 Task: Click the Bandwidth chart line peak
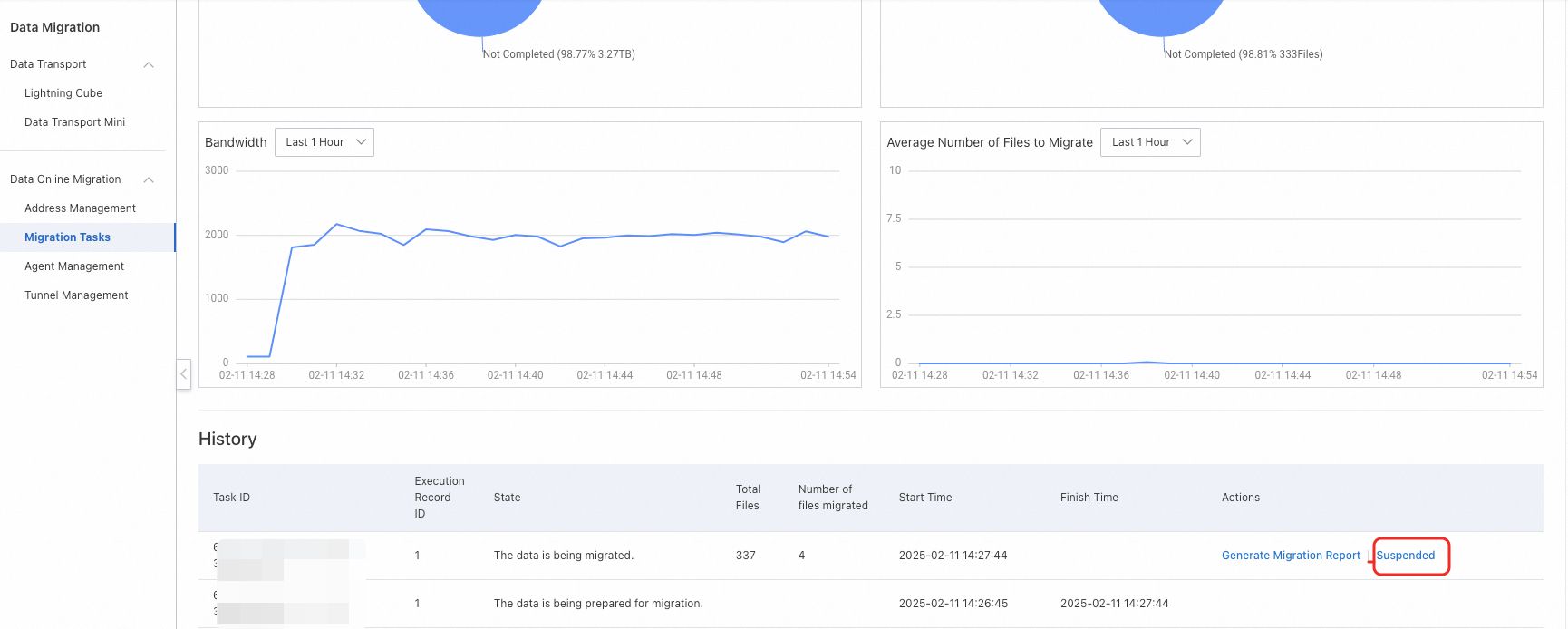coord(337,224)
